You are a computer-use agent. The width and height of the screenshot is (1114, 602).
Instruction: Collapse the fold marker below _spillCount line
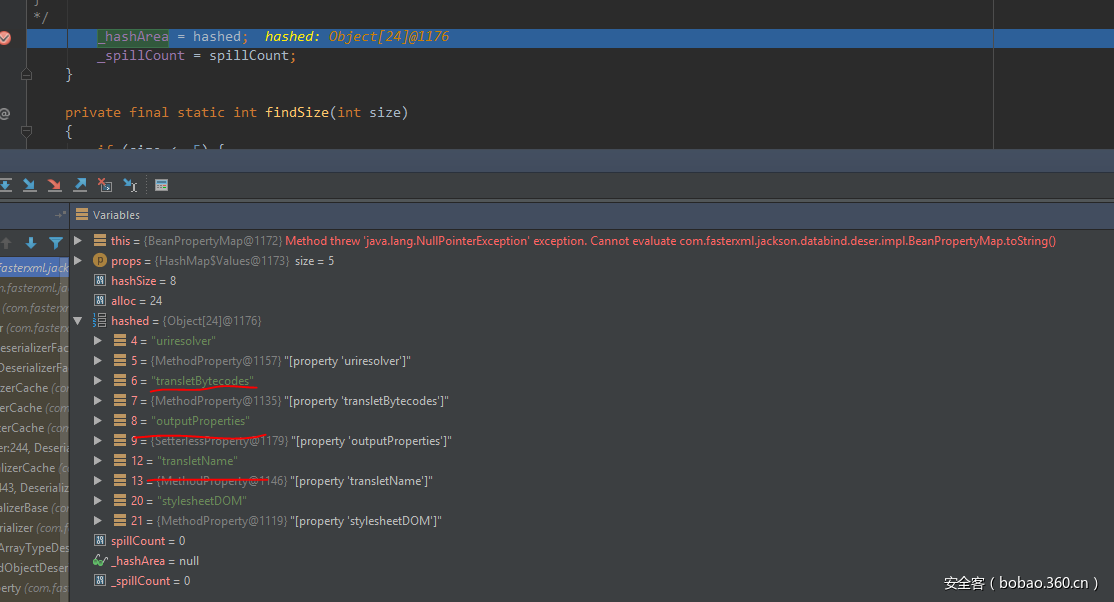coord(27,75)
